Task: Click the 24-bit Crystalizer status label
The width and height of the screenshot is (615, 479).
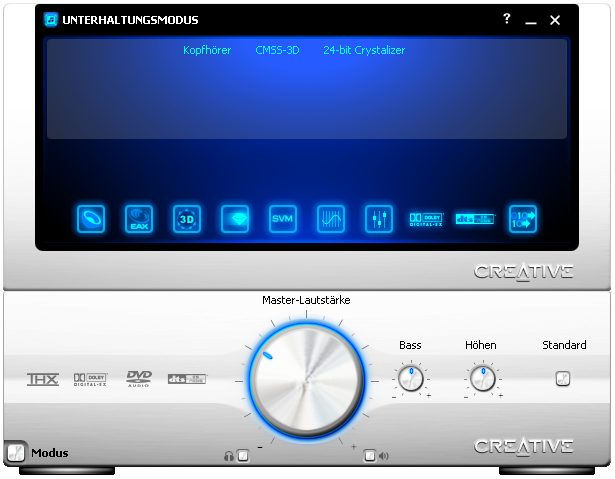Action: pyautogui.click(x=364, y=50)
